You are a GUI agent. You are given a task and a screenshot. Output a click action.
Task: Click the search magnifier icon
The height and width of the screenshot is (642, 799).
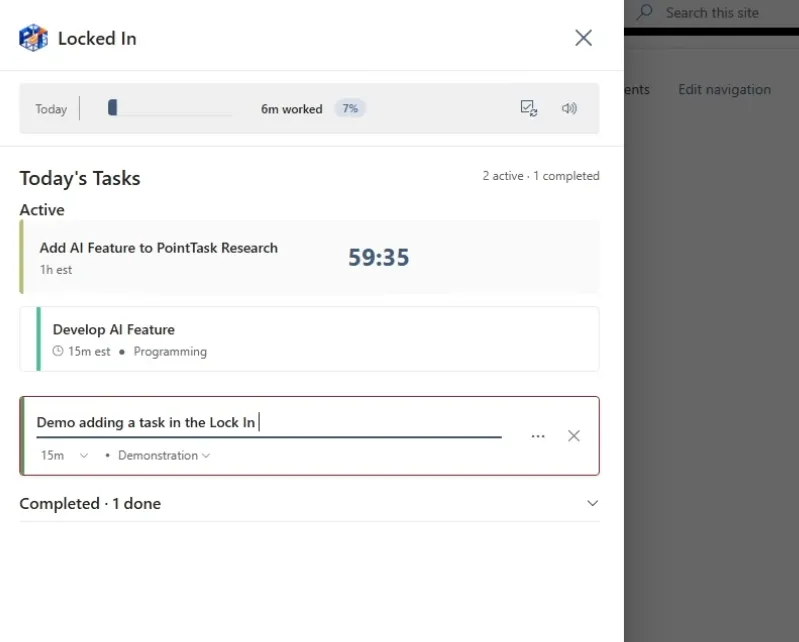[645, 12]
